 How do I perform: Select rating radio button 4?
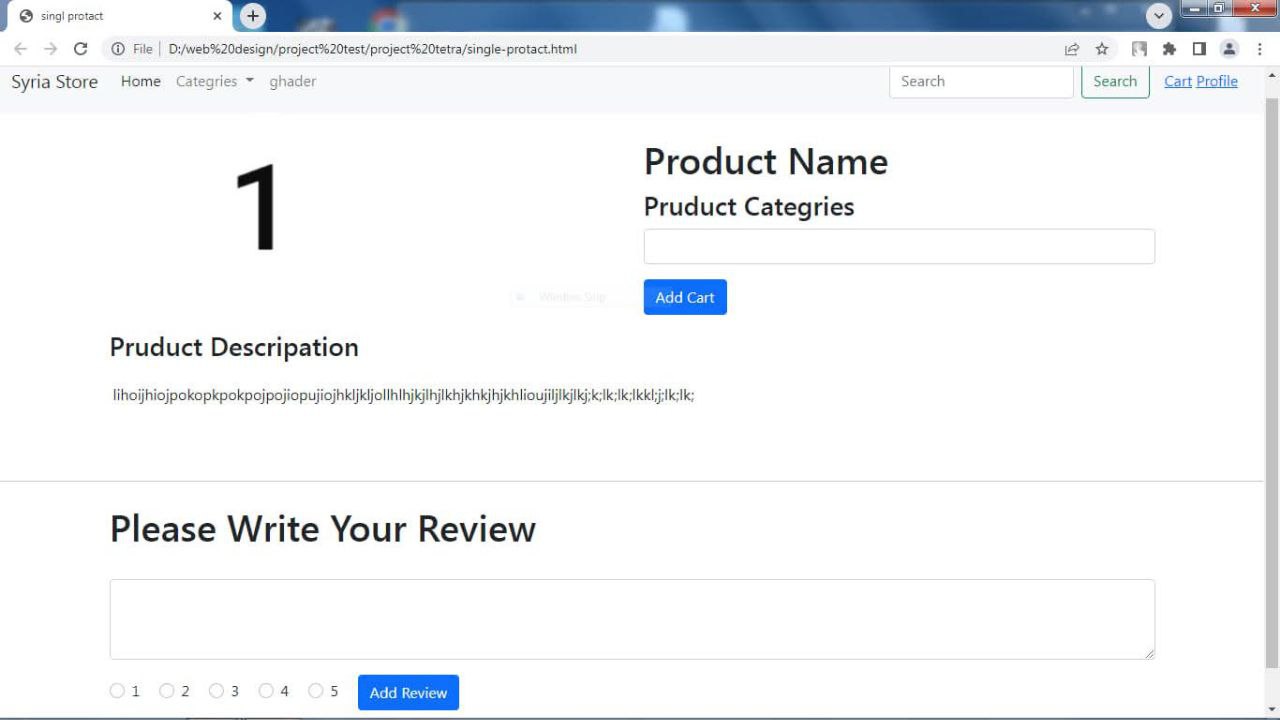(x=266, y=691)
